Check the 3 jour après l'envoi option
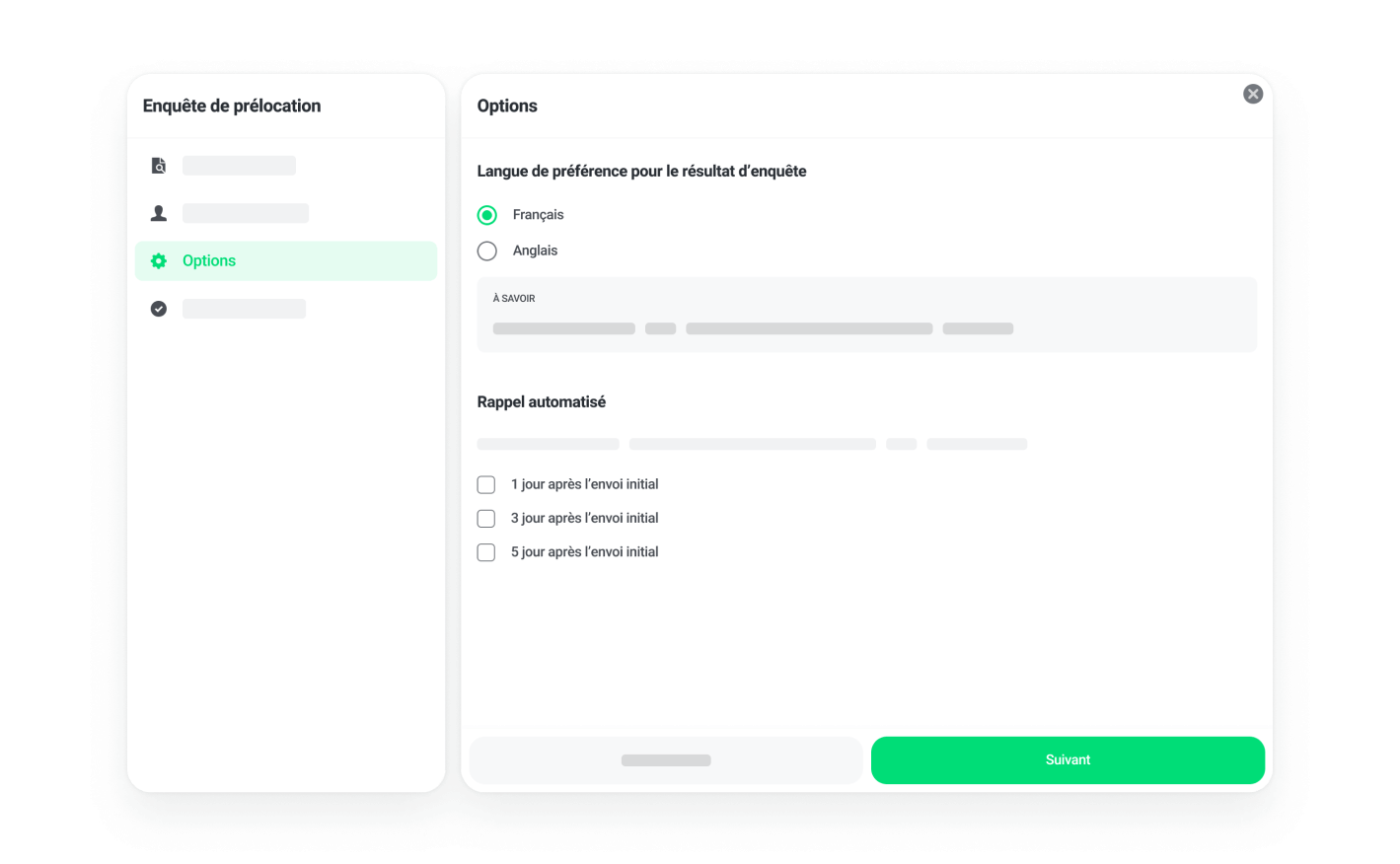Viewport: 1400px width, 864px height. click(x=486, y=519)
